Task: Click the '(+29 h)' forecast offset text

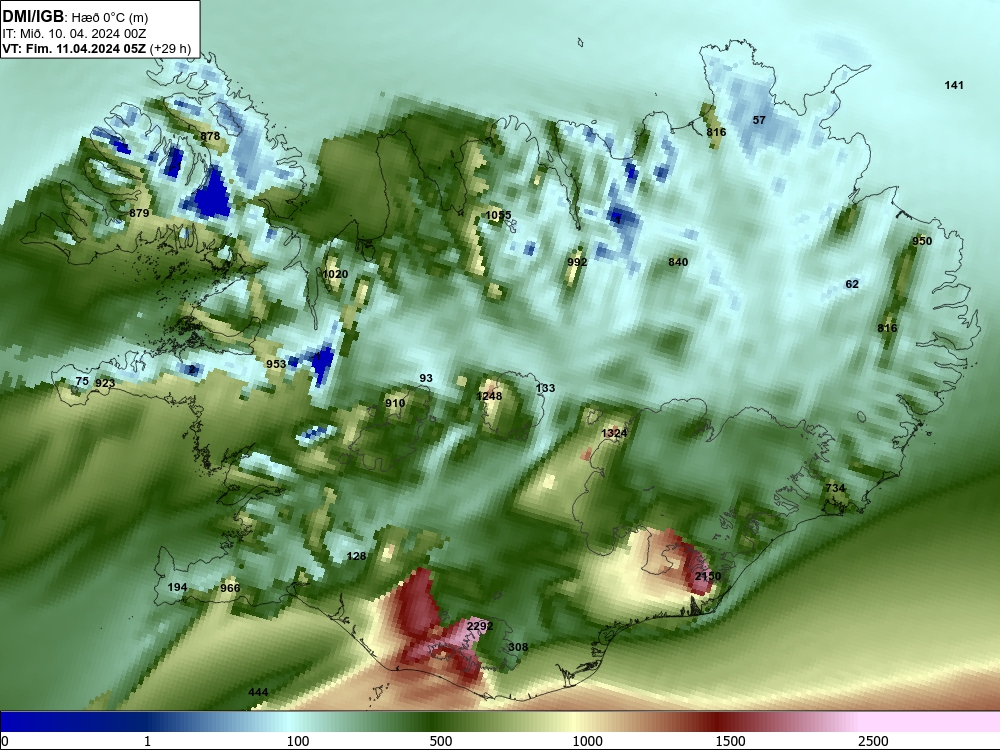Action: (170, 48)
